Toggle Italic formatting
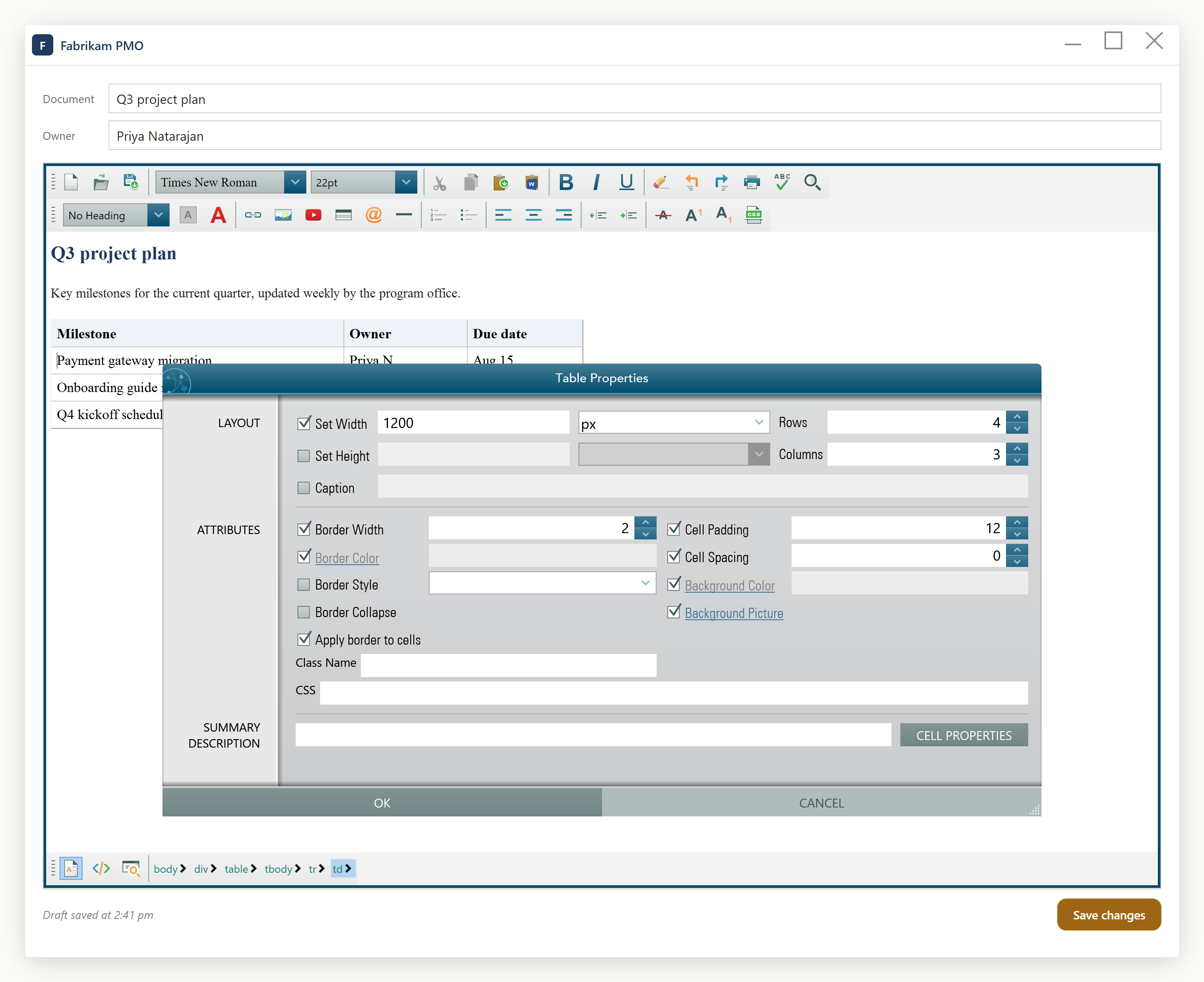The width and height of the screenshot is (1204, 982). pyautogui.click(x=596, y=182)
